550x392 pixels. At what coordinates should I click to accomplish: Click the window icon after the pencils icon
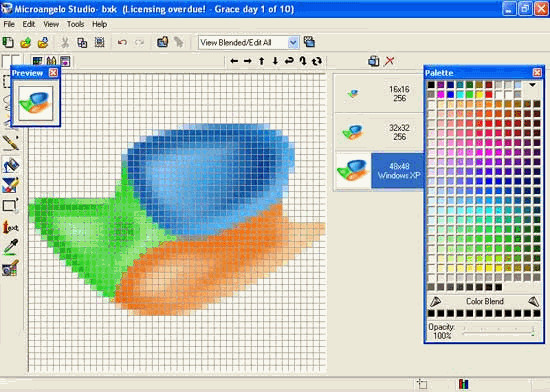point(65,61)
